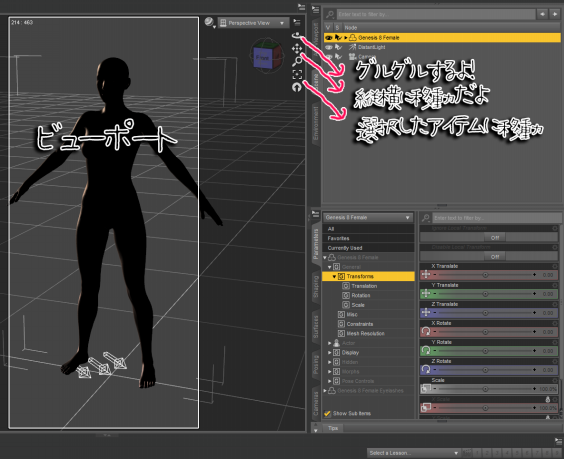This screenshot has height=459, width=564.
Task: Select the Mesh Resolution group
Action: point(365,333)
